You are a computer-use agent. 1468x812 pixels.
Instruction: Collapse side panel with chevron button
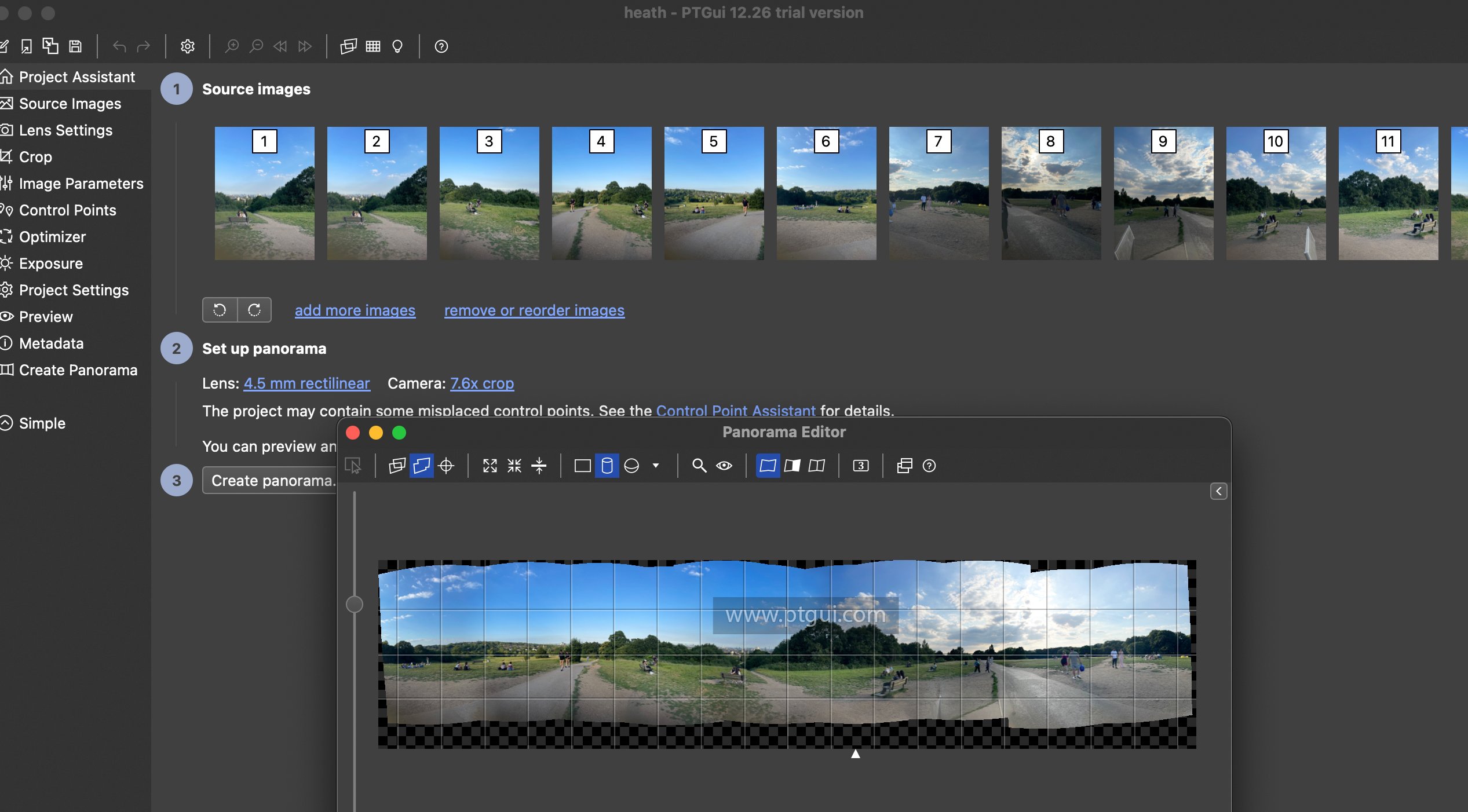click(x=1218, y=491)
